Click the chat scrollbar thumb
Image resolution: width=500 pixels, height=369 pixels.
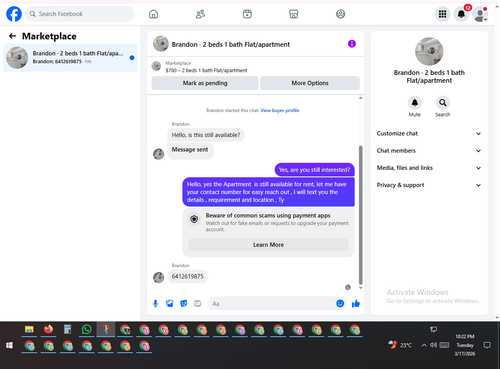[x=360, y=215]
